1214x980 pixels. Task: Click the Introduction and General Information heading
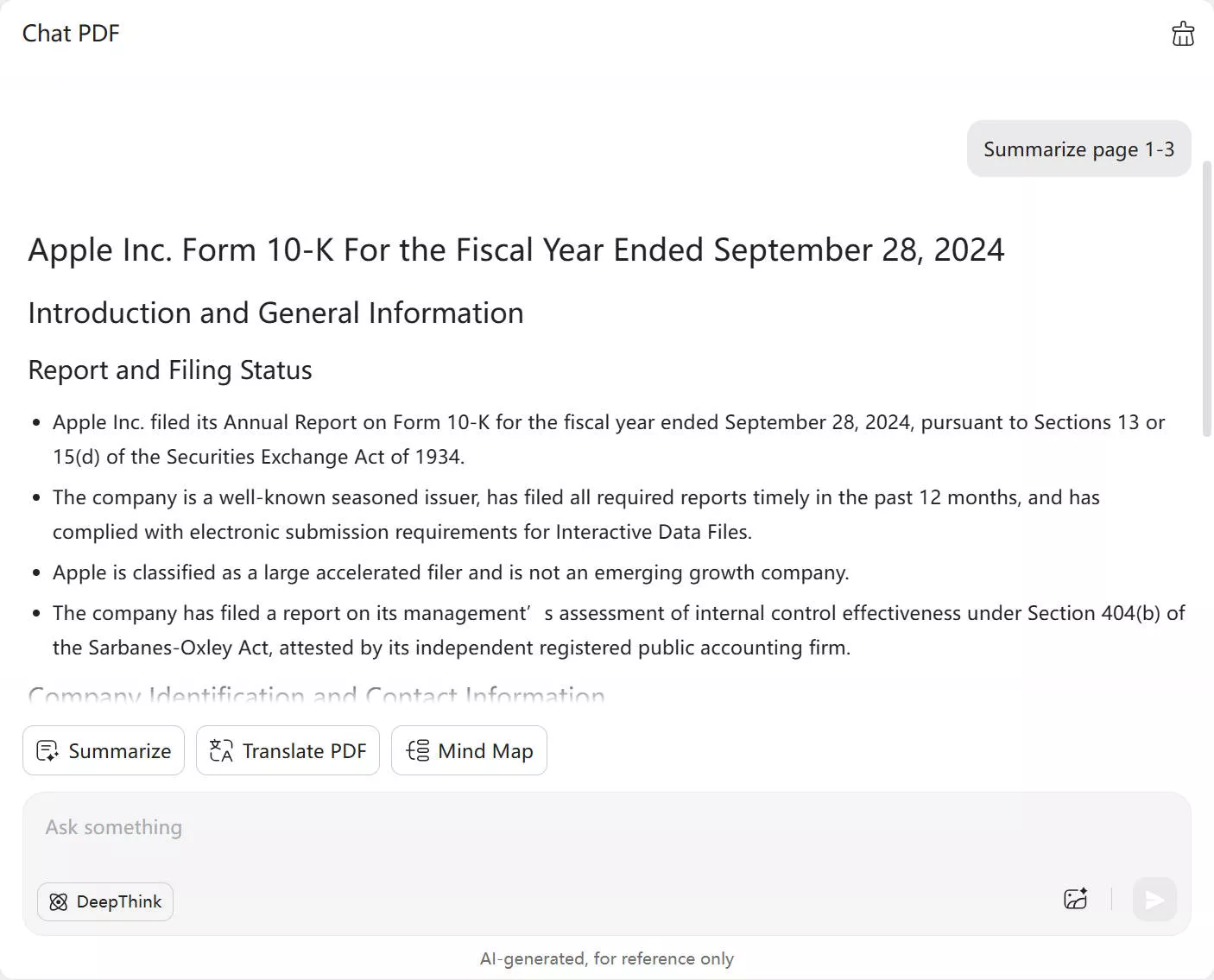(275, 313)
